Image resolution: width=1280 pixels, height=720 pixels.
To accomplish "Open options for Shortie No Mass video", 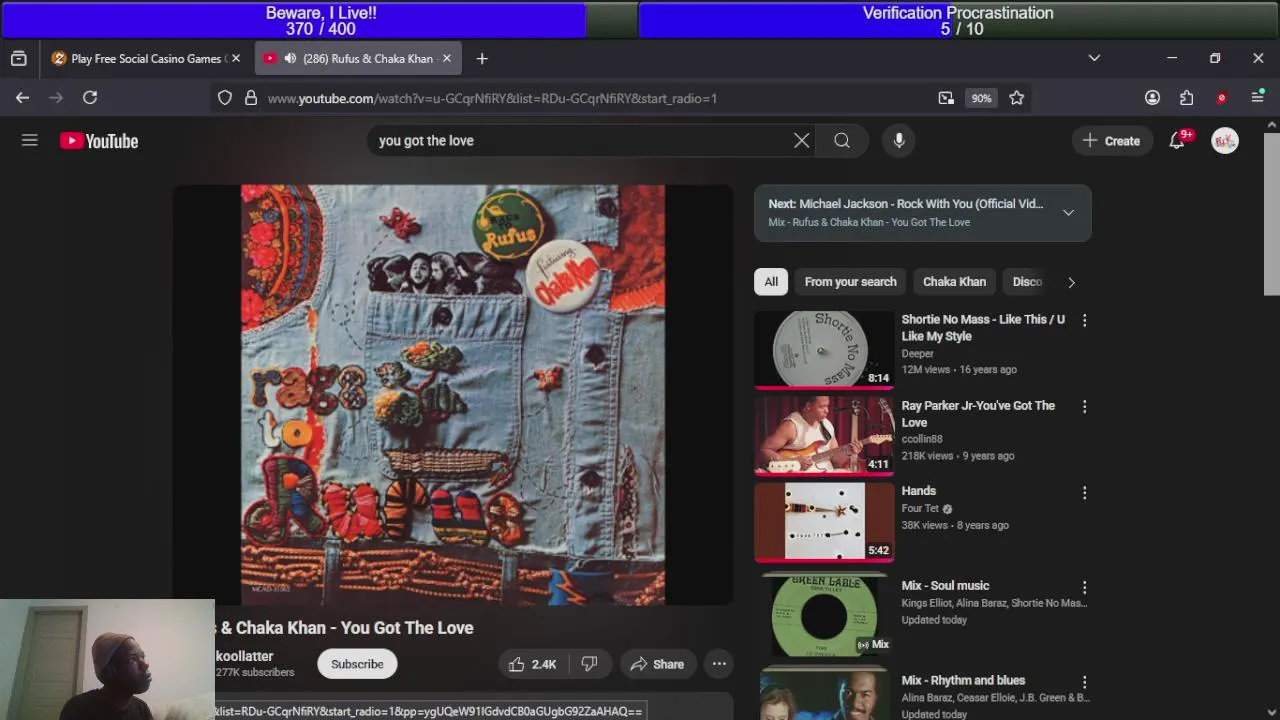I will pyautogui.click(x=1084, y=321).
